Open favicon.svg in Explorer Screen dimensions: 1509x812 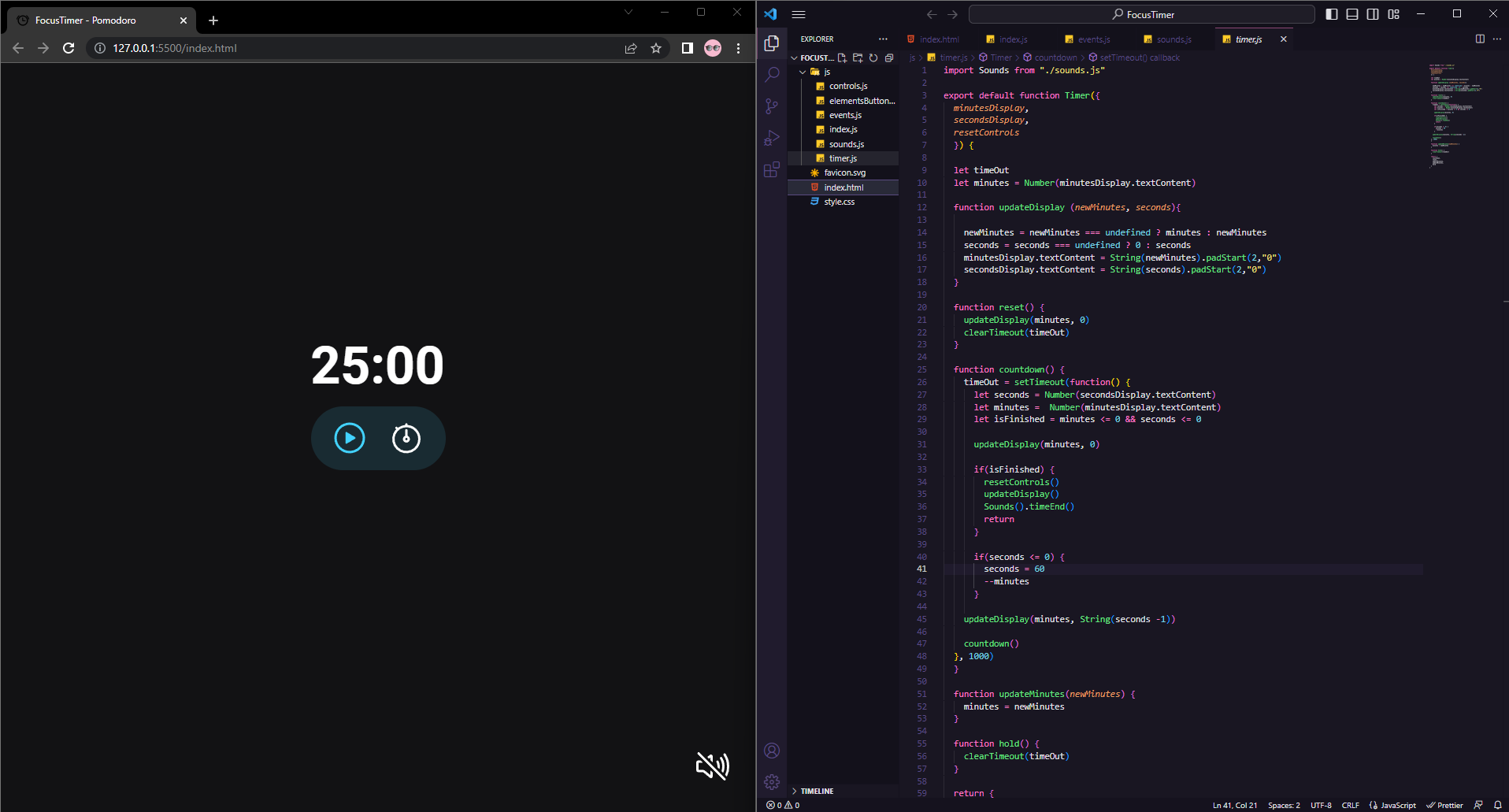coord(844,172)
